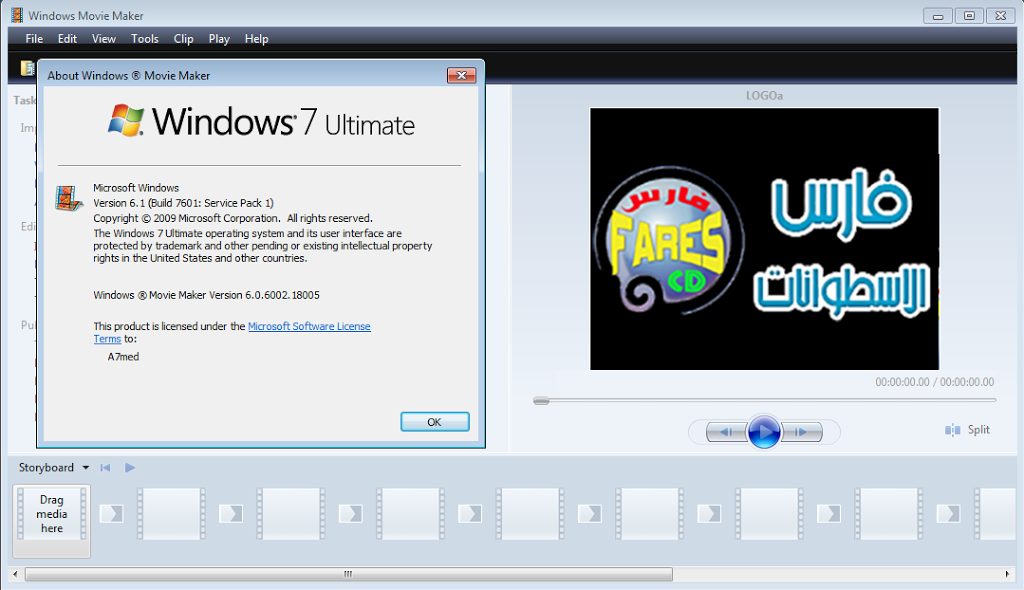
Task: Expand the Storyboard view dropdown
Action: coord(86,468)
